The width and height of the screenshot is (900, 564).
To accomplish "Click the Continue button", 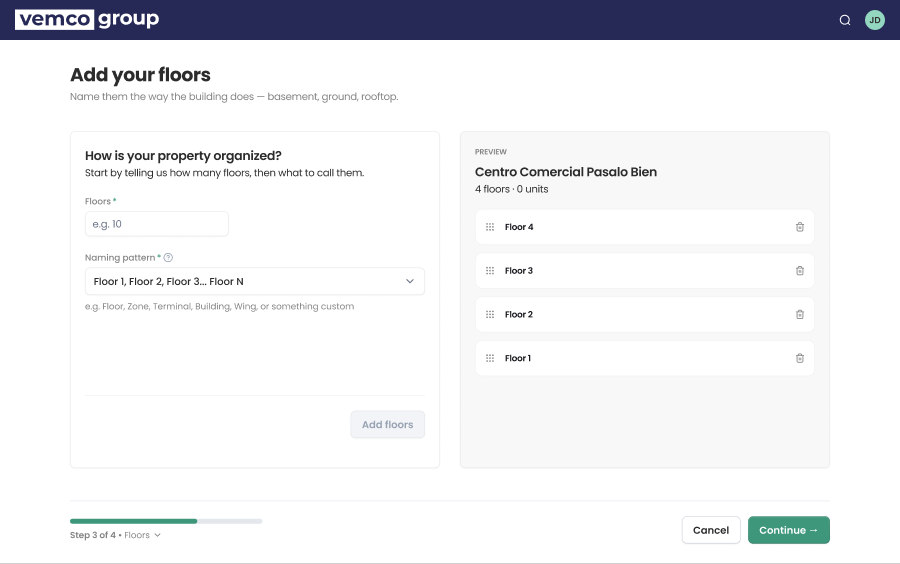I will 789,530.
